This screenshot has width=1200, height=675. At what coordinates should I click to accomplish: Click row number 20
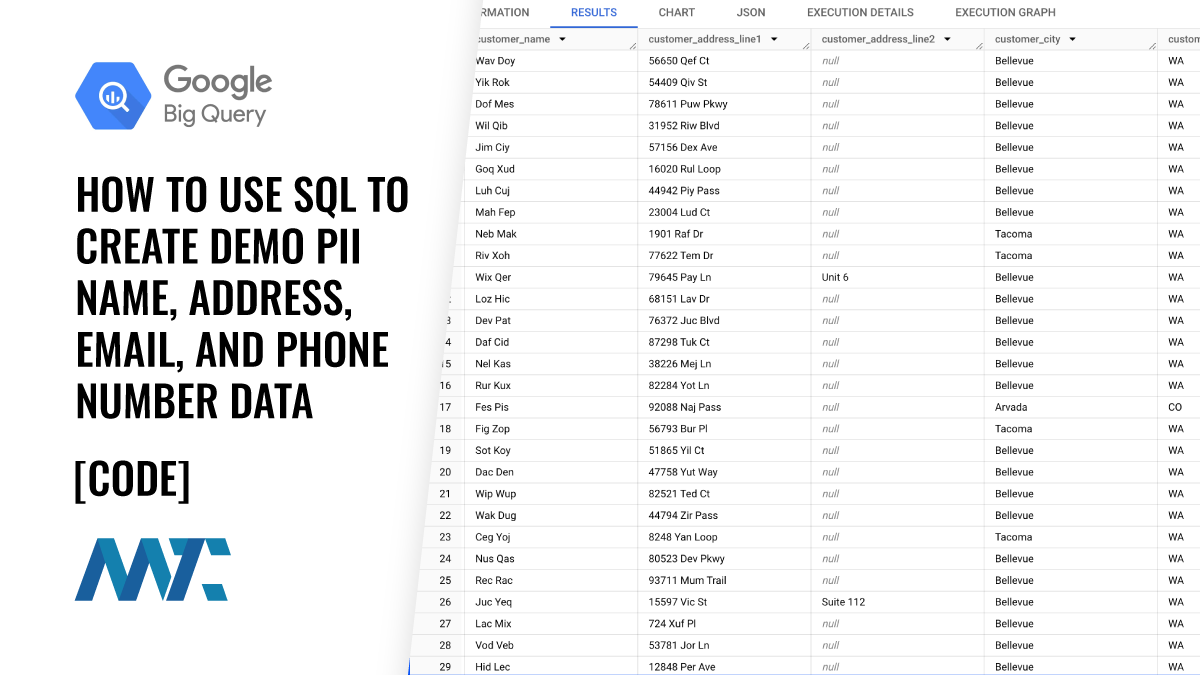click(x=445, y=472)
